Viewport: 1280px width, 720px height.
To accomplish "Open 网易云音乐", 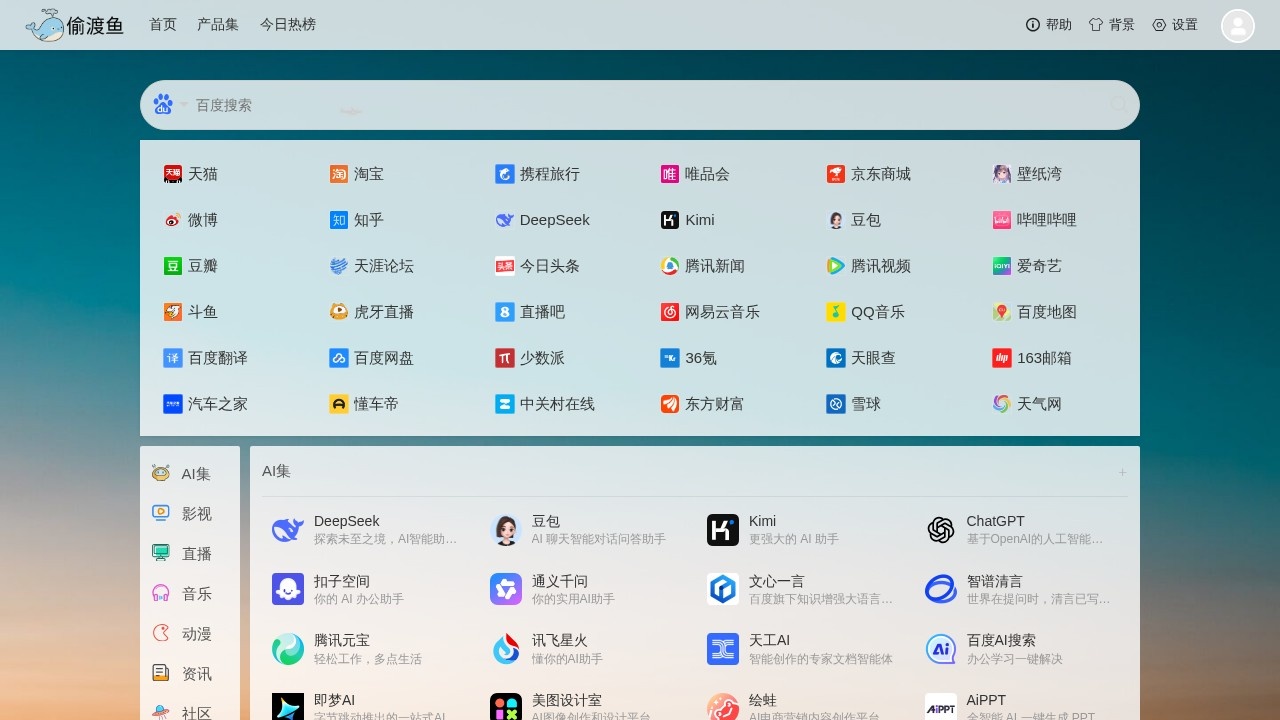I will click(x=720, y=311).
